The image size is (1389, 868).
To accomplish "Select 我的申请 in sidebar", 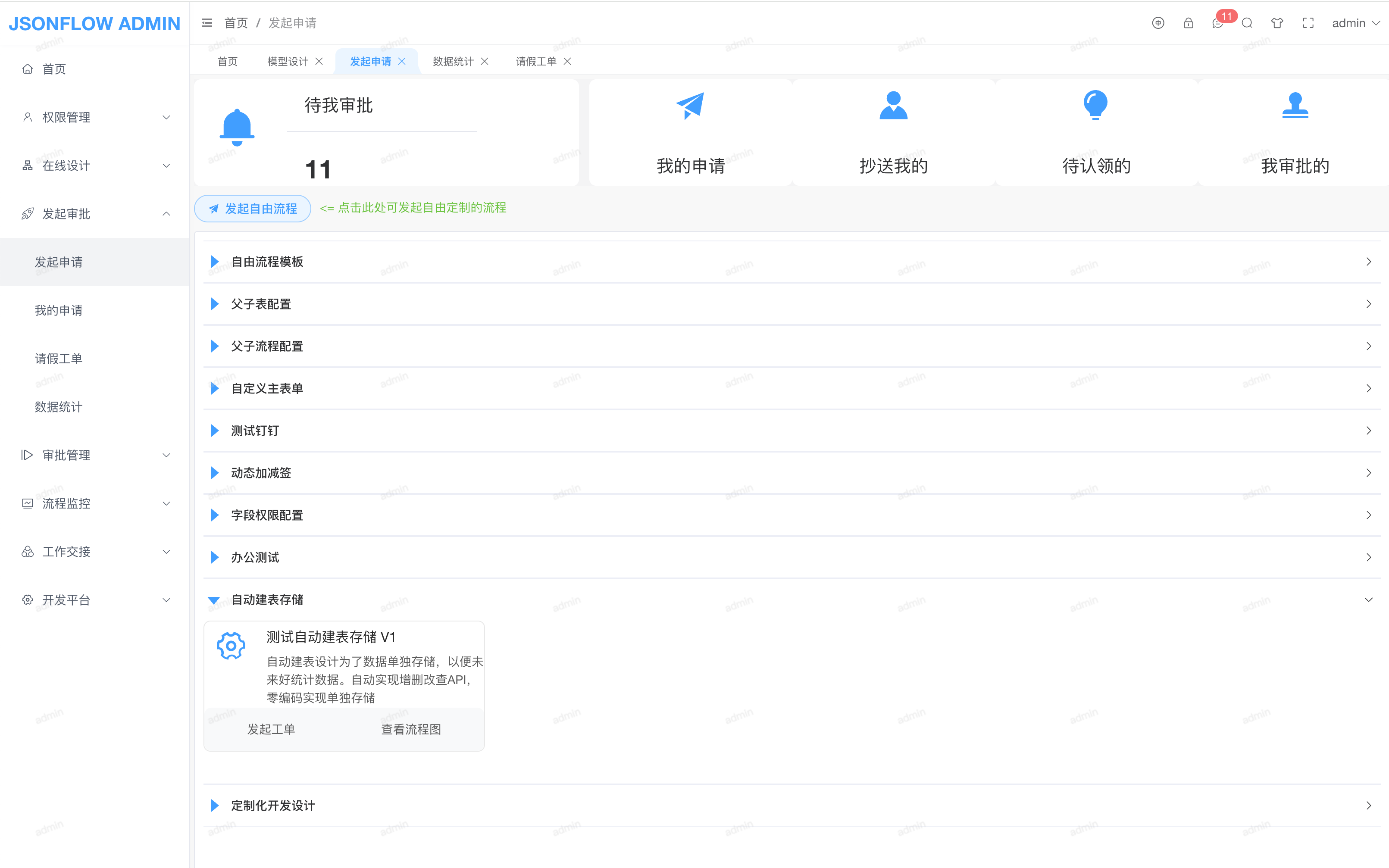I will [59, 311].
